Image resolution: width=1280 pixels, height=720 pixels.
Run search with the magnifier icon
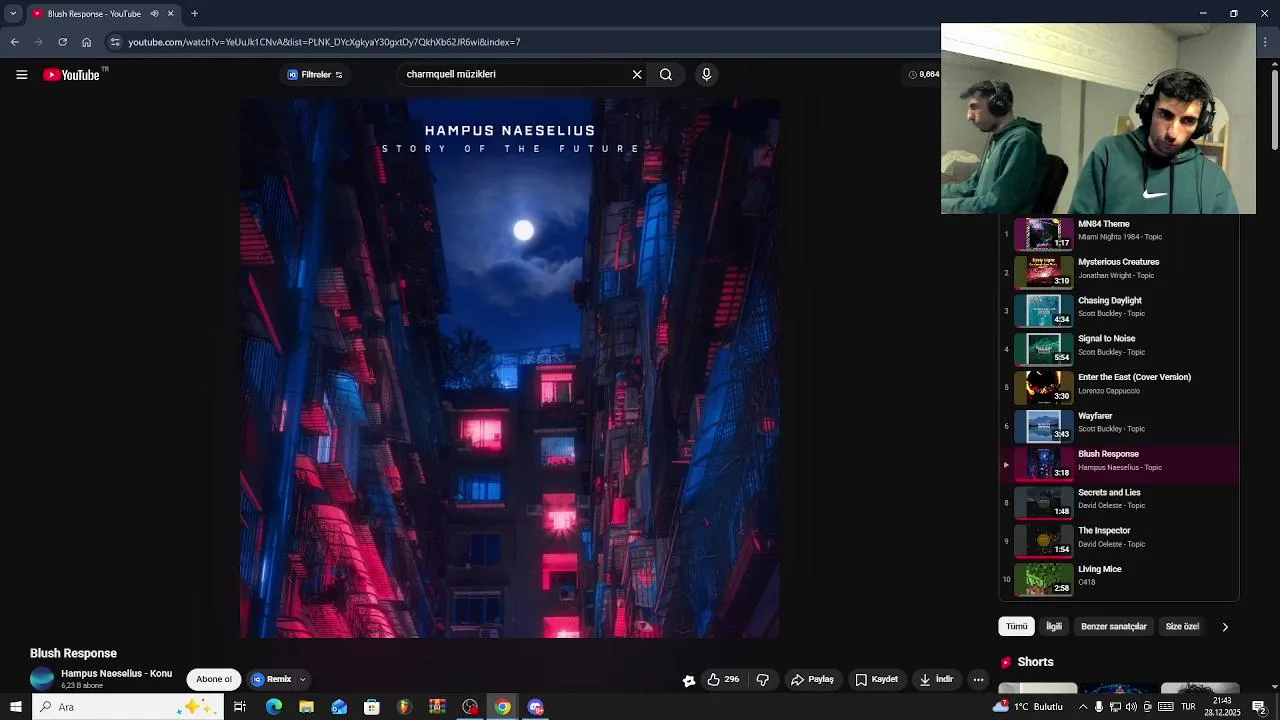pyautogui.click(x=666, y=74)
